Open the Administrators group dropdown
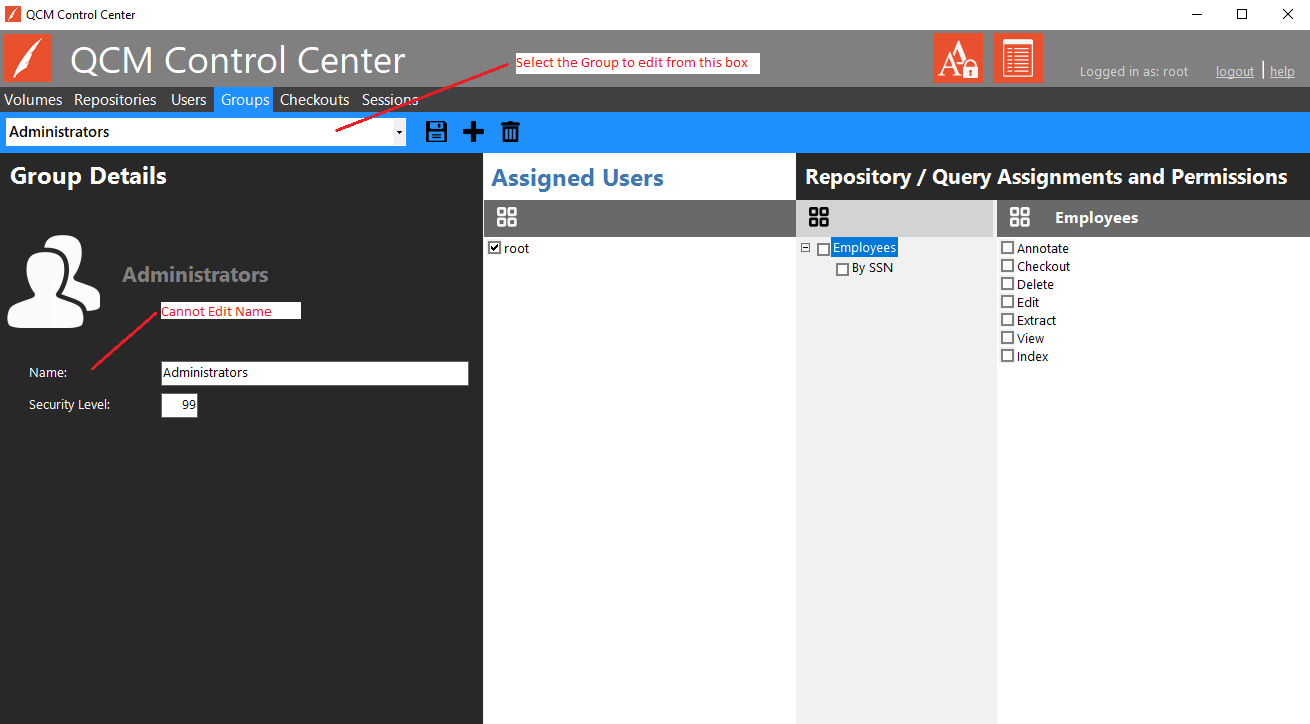Image resolution: width=1310 pixels, height=724 pixels. click(399, 132)
